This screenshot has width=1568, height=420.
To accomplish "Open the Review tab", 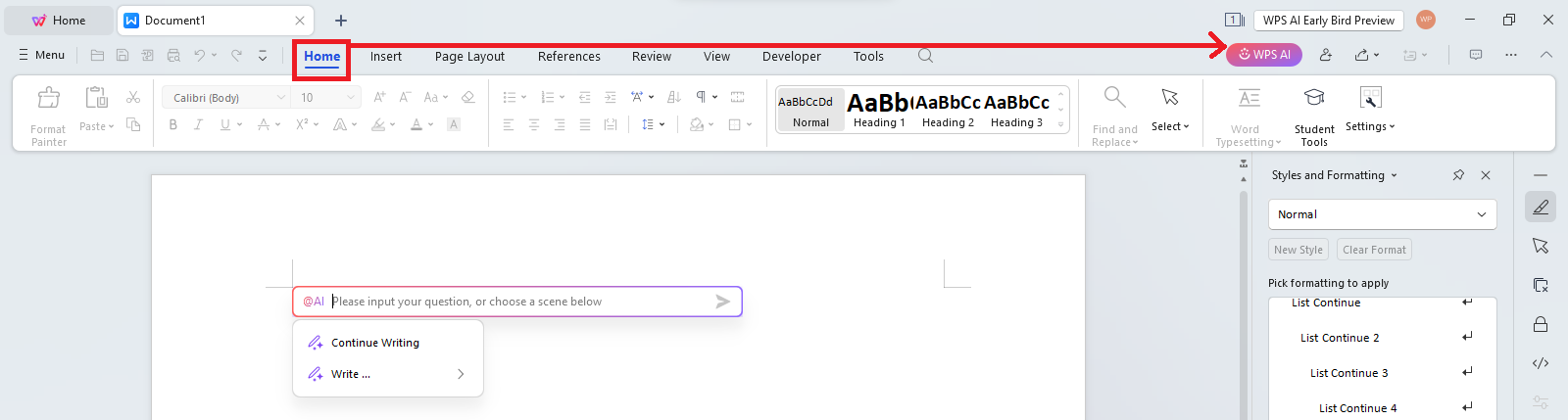I will coord(652,56).
